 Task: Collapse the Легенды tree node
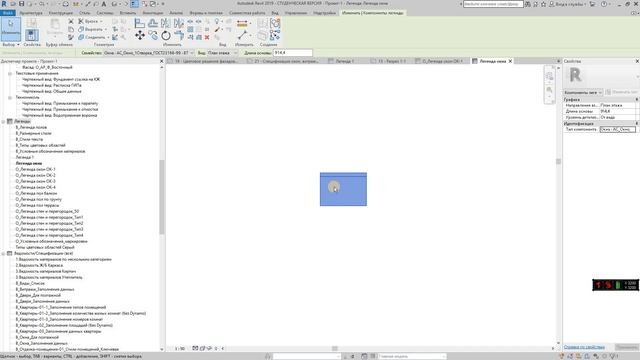(x=3, y=122)
